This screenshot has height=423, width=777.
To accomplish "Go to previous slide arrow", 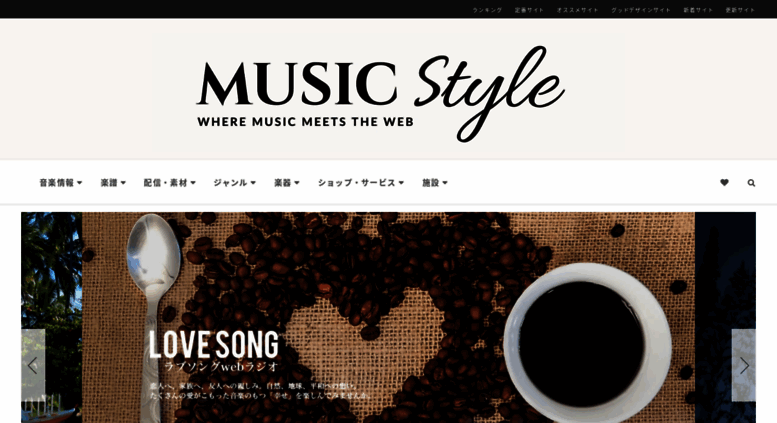I will [x=33, y=366].
